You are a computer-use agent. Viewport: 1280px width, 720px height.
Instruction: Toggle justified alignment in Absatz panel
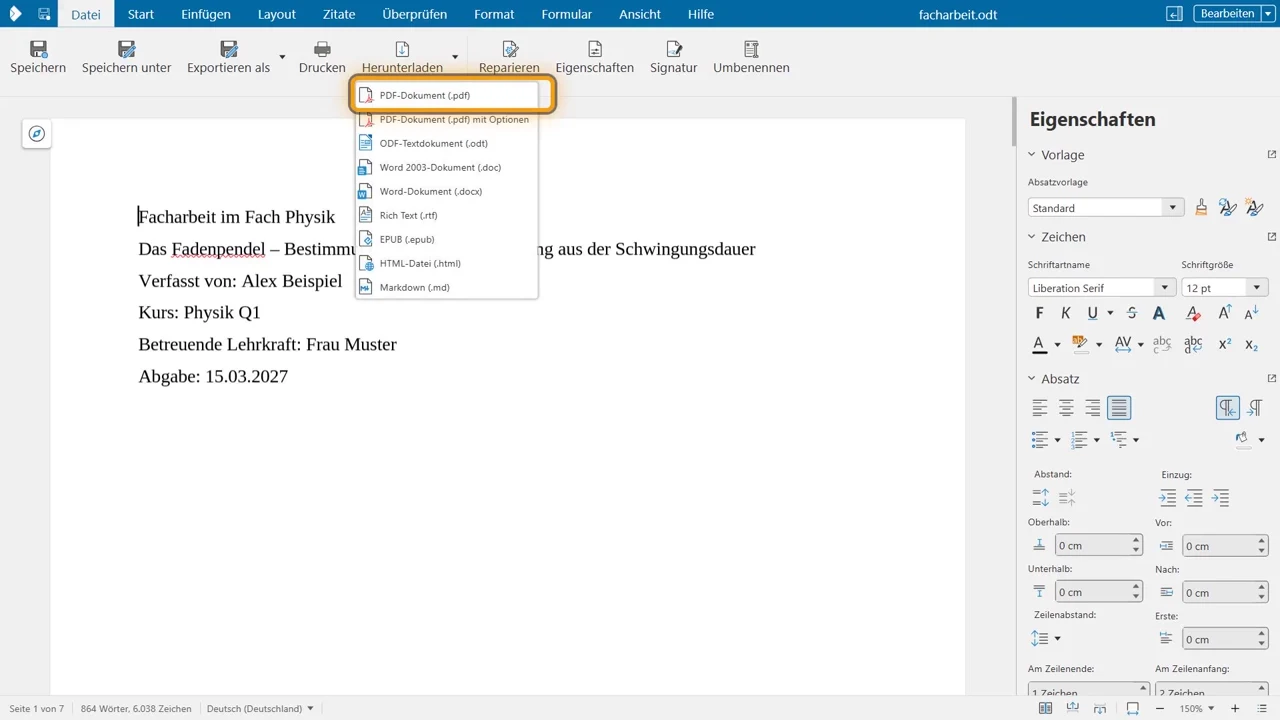(x=1119, y=407)
